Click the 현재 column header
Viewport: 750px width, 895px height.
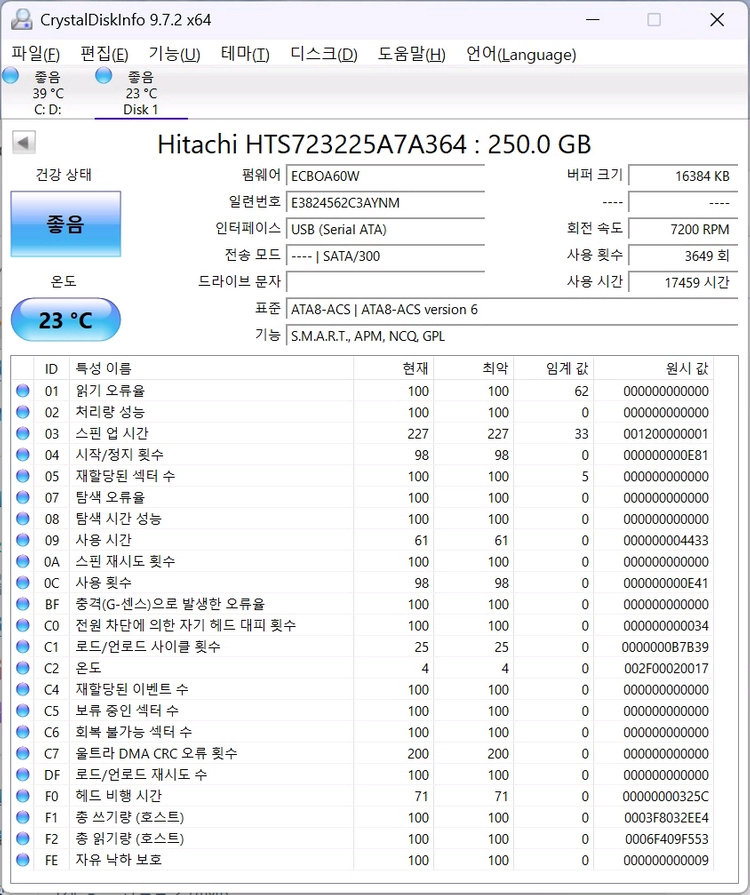tap(394, 368)
